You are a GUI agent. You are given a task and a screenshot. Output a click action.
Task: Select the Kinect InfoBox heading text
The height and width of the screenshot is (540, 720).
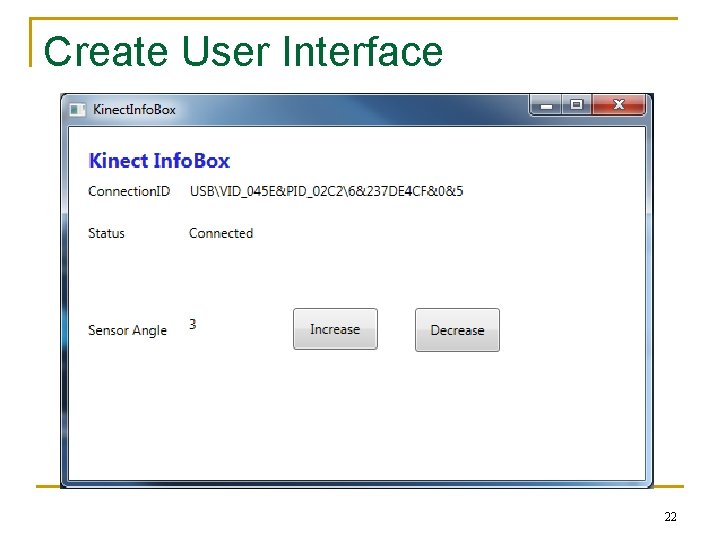click(159, 161)
